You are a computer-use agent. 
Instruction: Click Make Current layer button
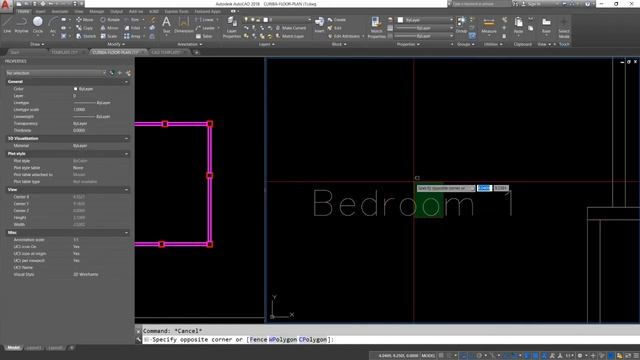[291, 28]
